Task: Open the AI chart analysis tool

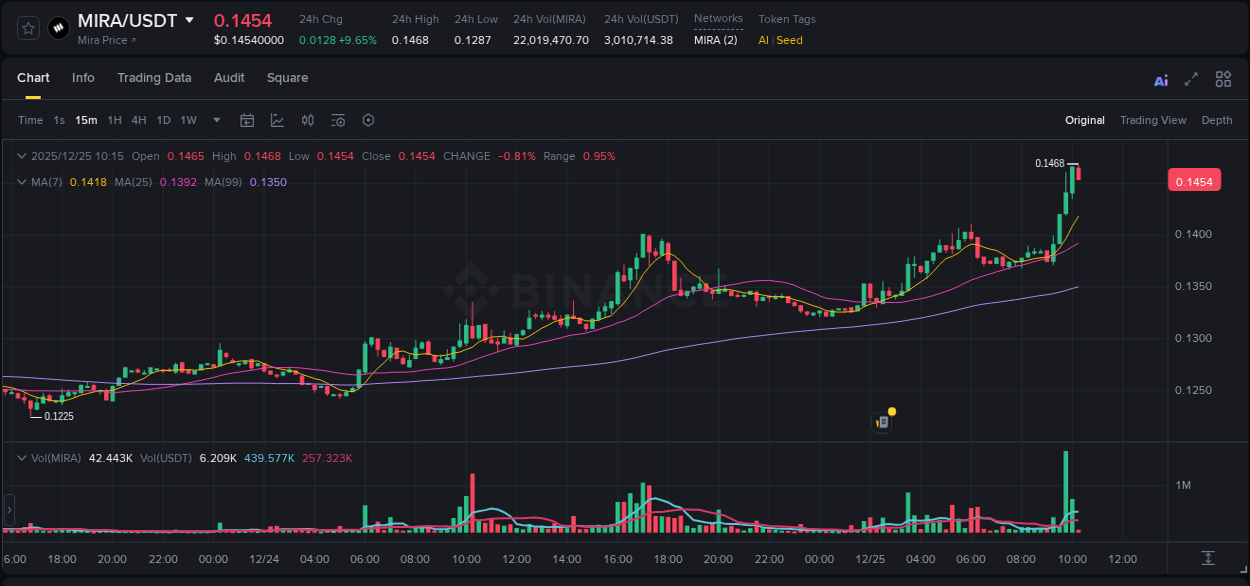Action: [1161, 79]
